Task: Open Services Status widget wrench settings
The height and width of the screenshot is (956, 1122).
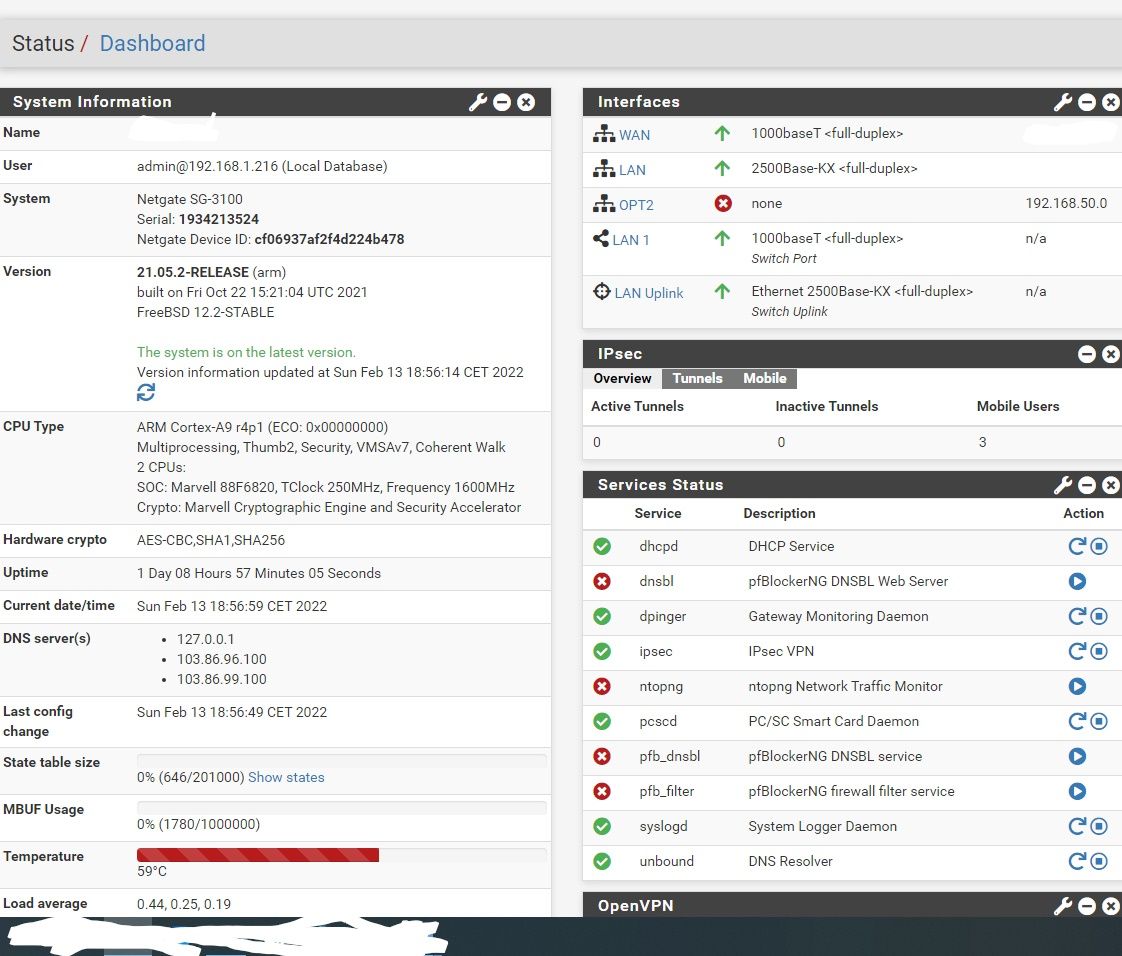Action: pyautogui.click(x=1063, y=485)
